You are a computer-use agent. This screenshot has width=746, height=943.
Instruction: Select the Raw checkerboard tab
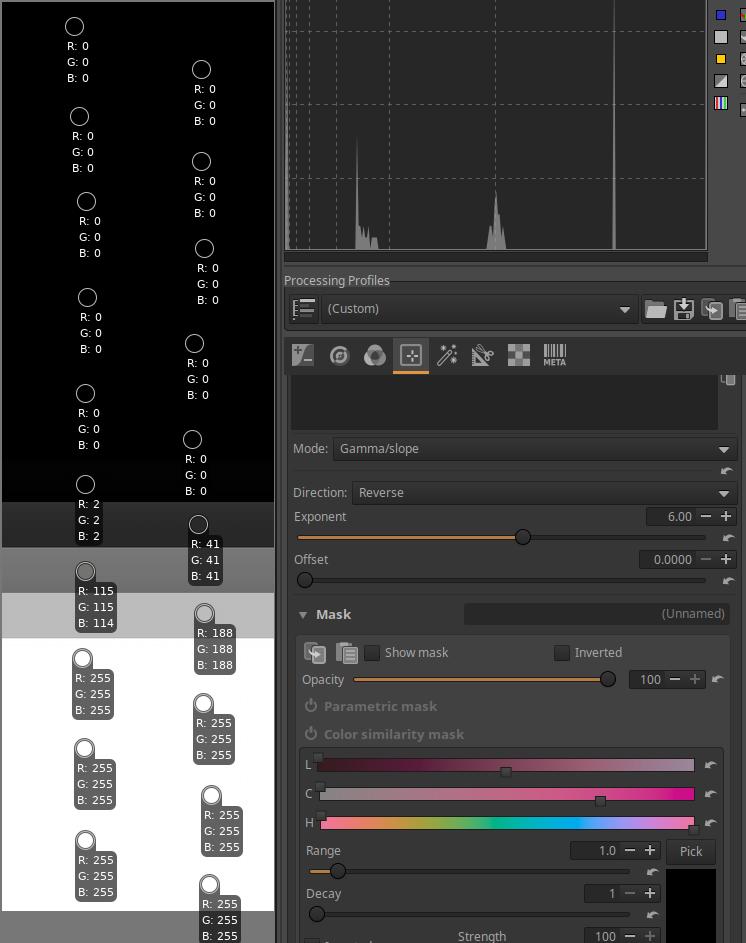(518, 355)
